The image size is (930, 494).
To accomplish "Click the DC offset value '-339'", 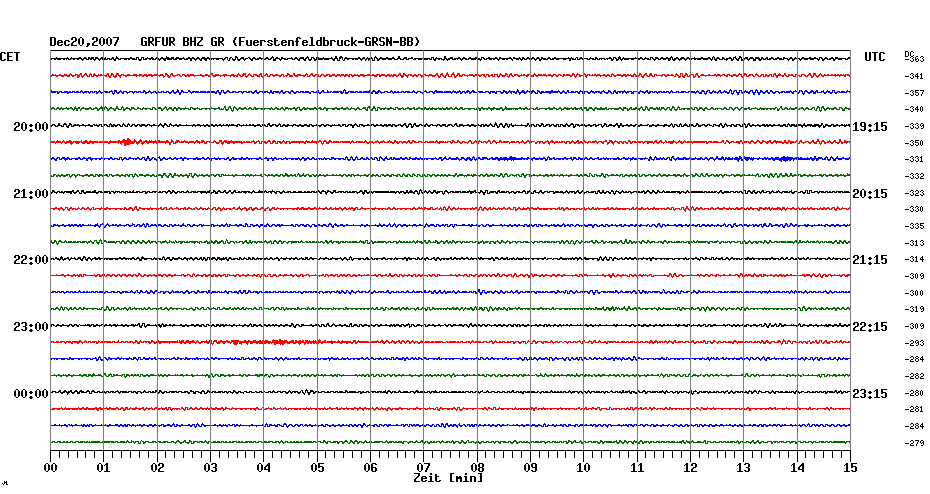I will [914, 126].
